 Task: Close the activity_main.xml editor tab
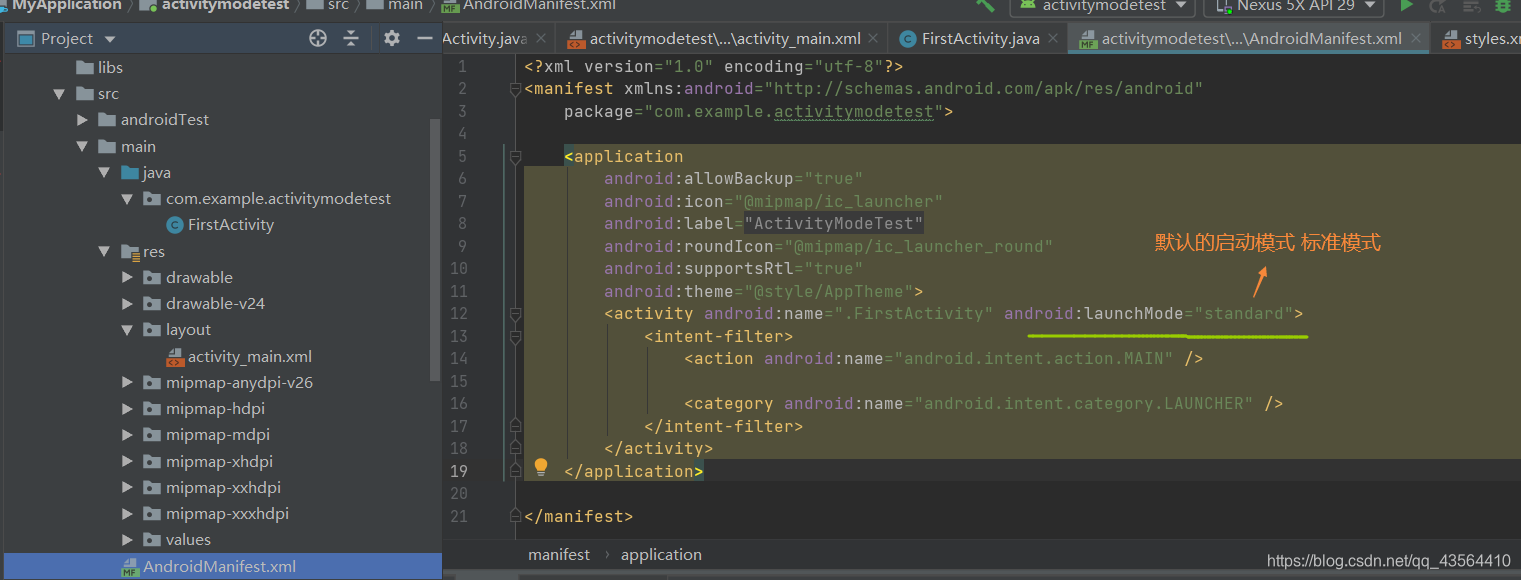point(873,38)
